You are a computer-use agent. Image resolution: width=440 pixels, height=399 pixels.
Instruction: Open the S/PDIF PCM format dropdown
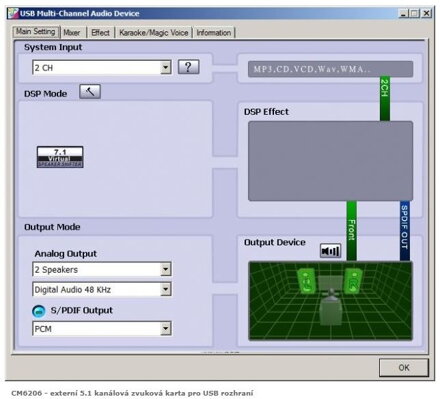click(x=165, y=329)
